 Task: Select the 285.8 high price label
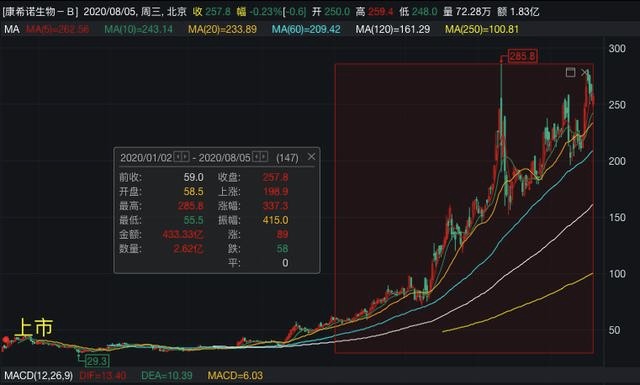tap(522, 56)
